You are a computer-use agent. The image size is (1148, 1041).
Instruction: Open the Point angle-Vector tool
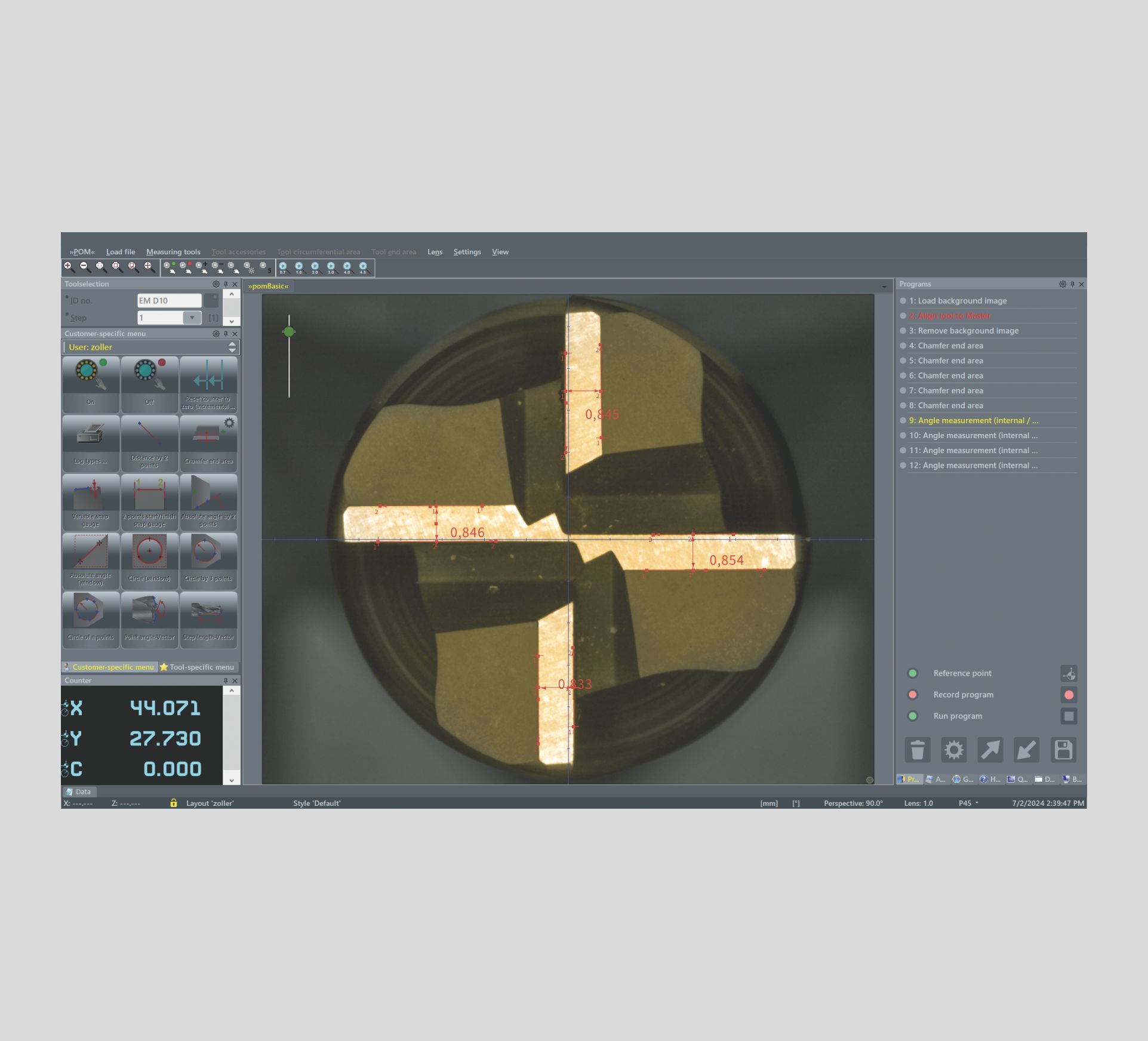(x=149, y=619)
